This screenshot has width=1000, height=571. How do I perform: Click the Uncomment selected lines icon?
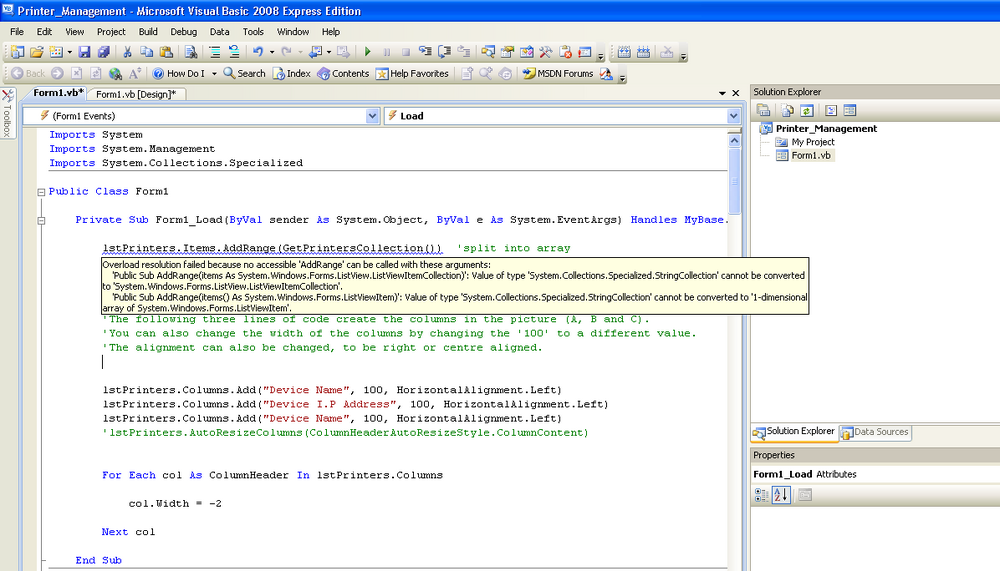pyautogui.click(x=234, y=52)
